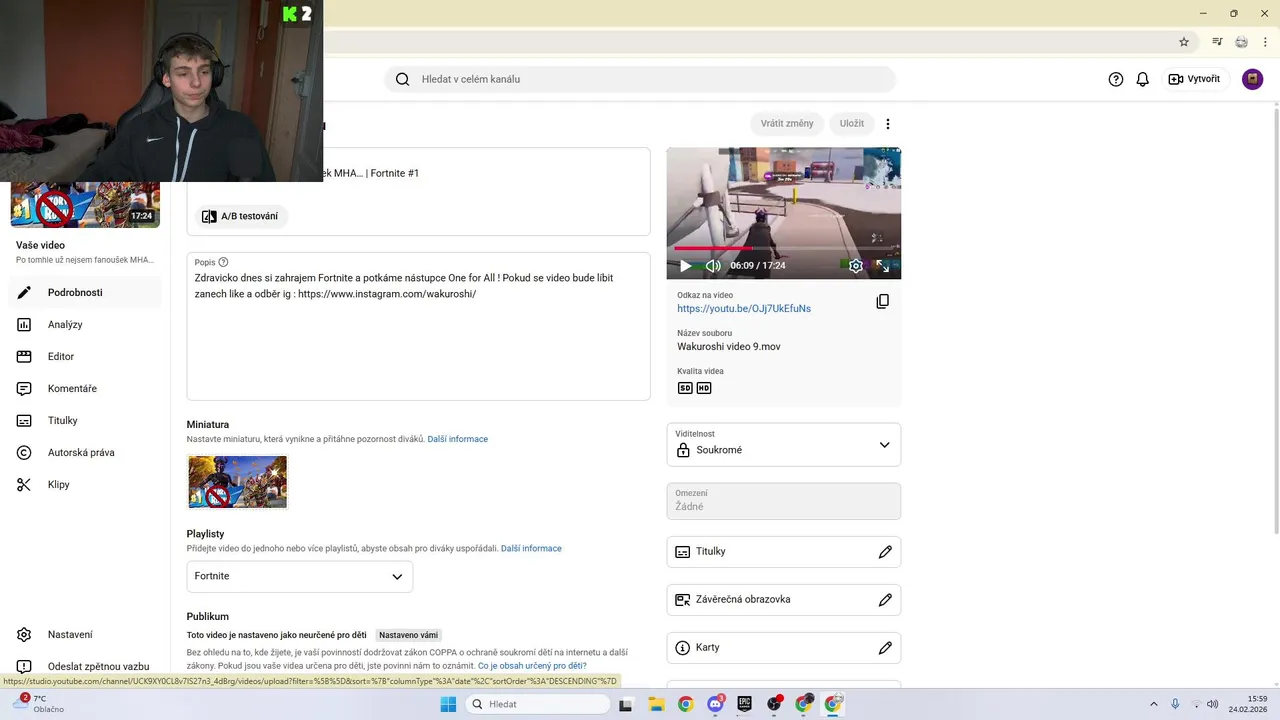Click the help icon next to Popis
The width and height of the screenshot is (1280, 720).
click(223, 262)
